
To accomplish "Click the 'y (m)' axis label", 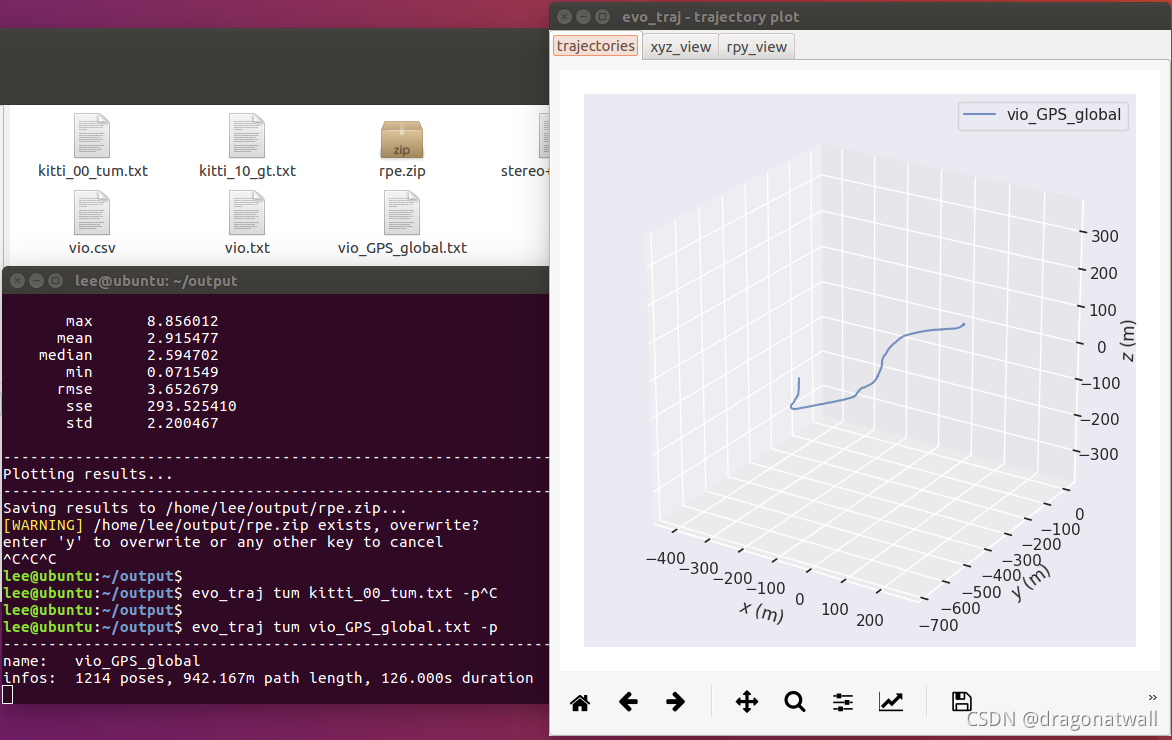I will click(x=1030, y=582).
